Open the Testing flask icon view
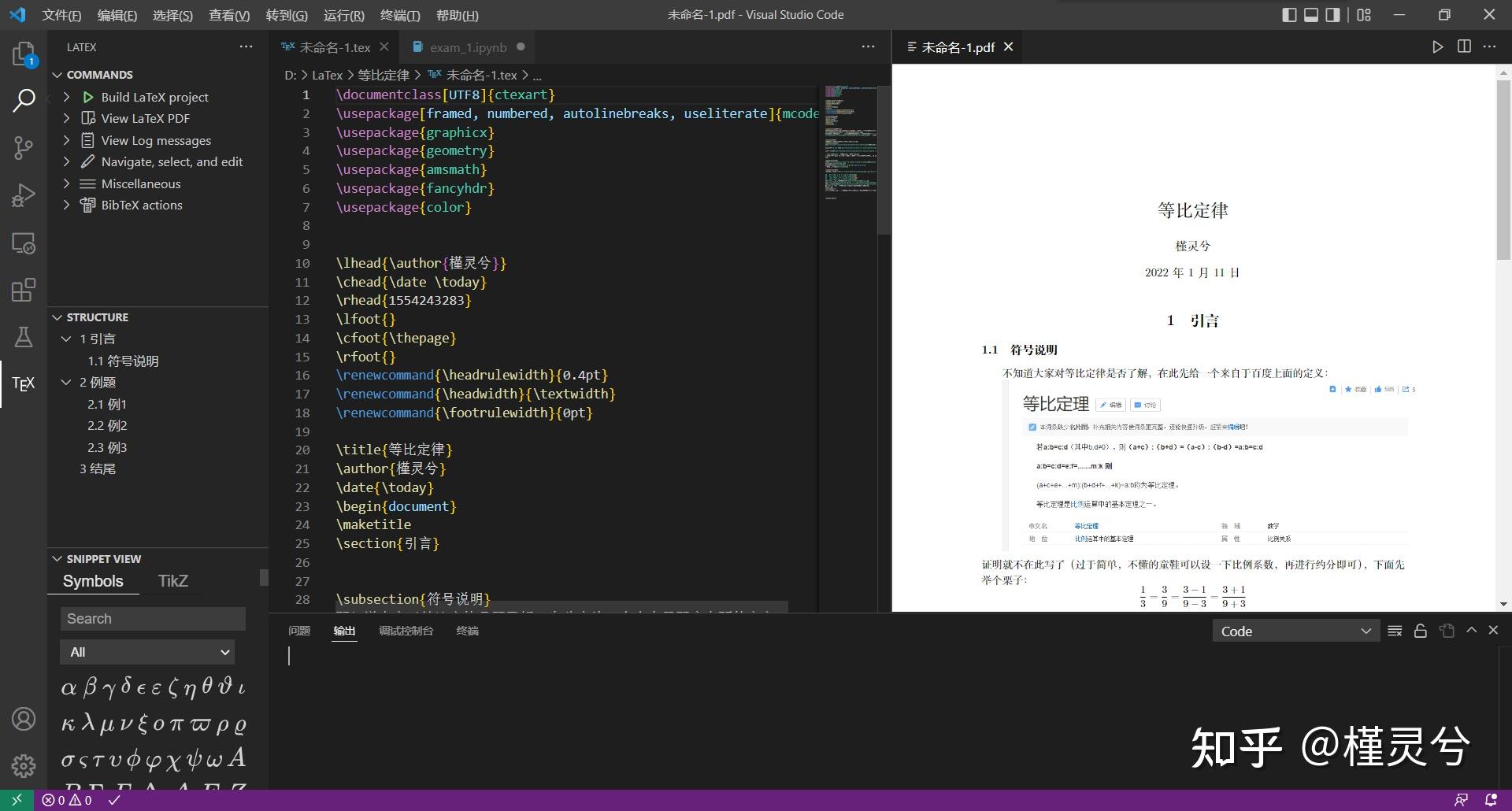 coord(24,337)
